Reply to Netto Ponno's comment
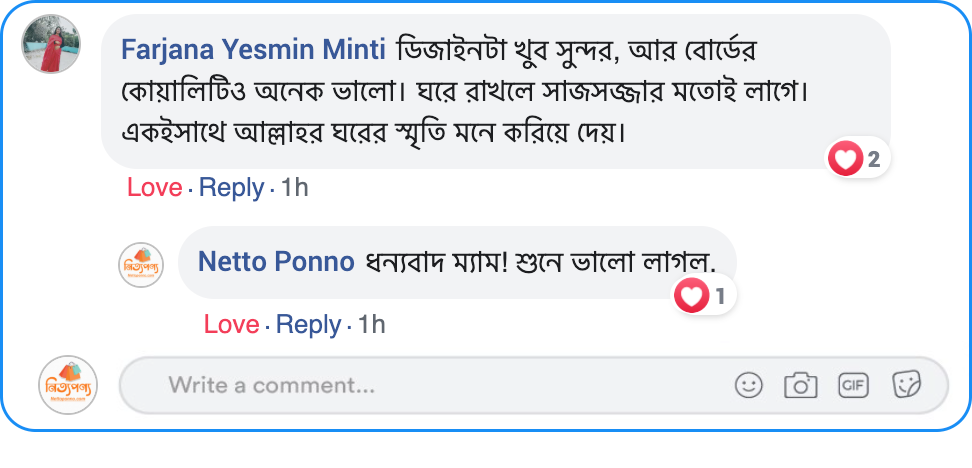972x468 pixels. [x=308, y=325]
